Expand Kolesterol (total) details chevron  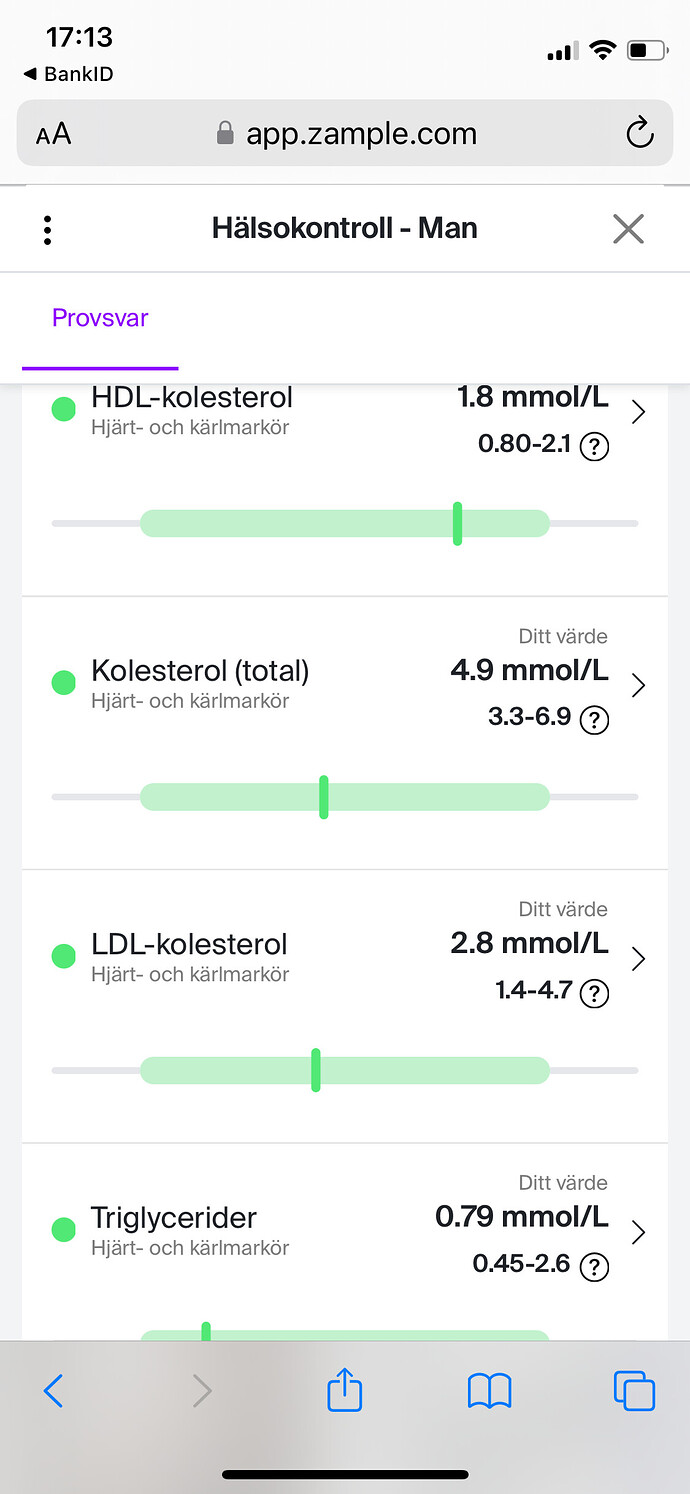pyautogui.click(x=639, y=685)
